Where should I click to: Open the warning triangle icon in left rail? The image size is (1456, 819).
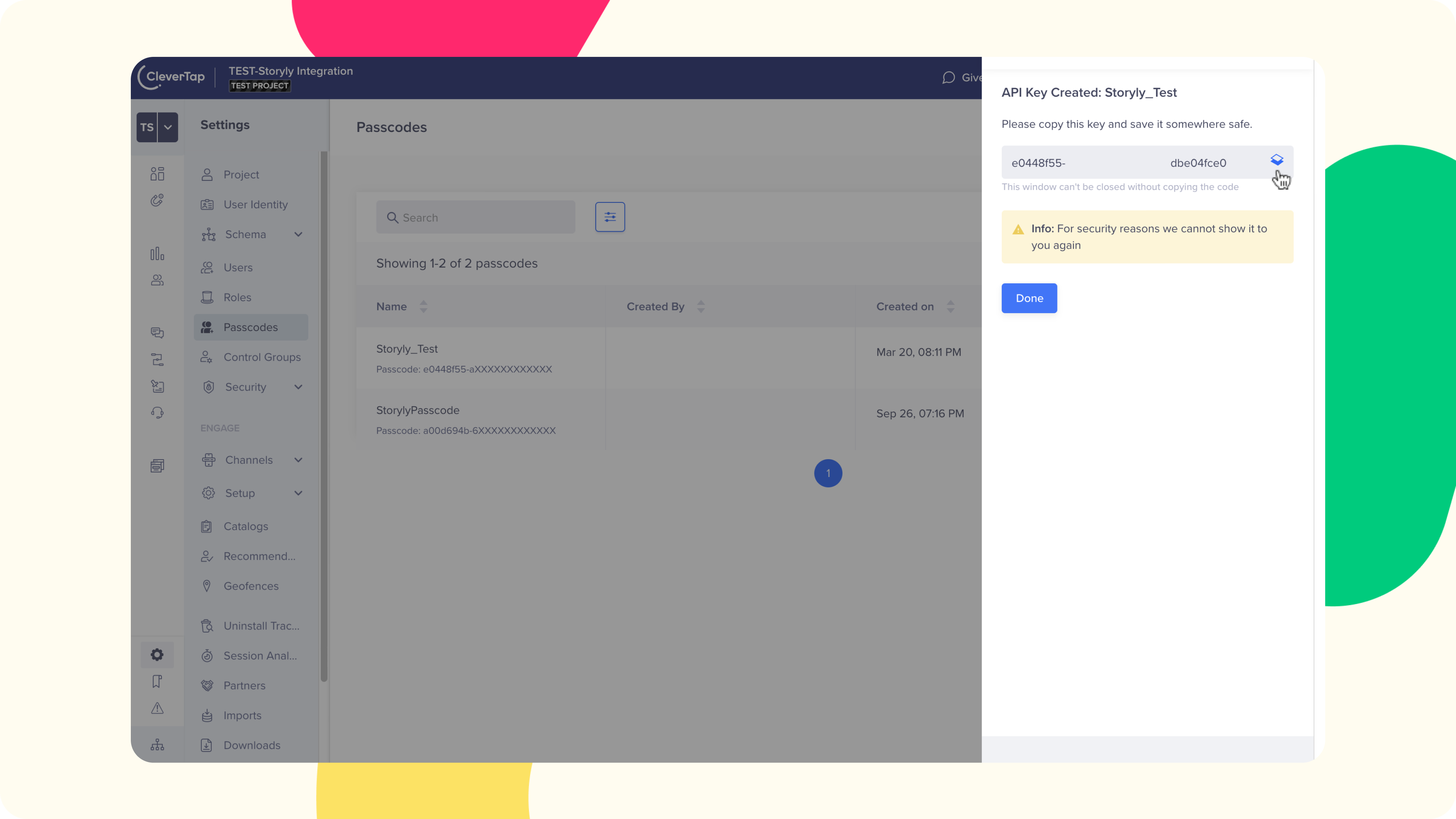pos(157,708)
